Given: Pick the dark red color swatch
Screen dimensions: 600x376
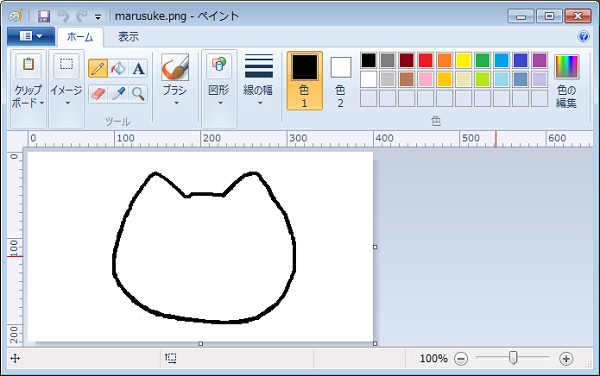Looking at the screenshot, I should 407,60.
